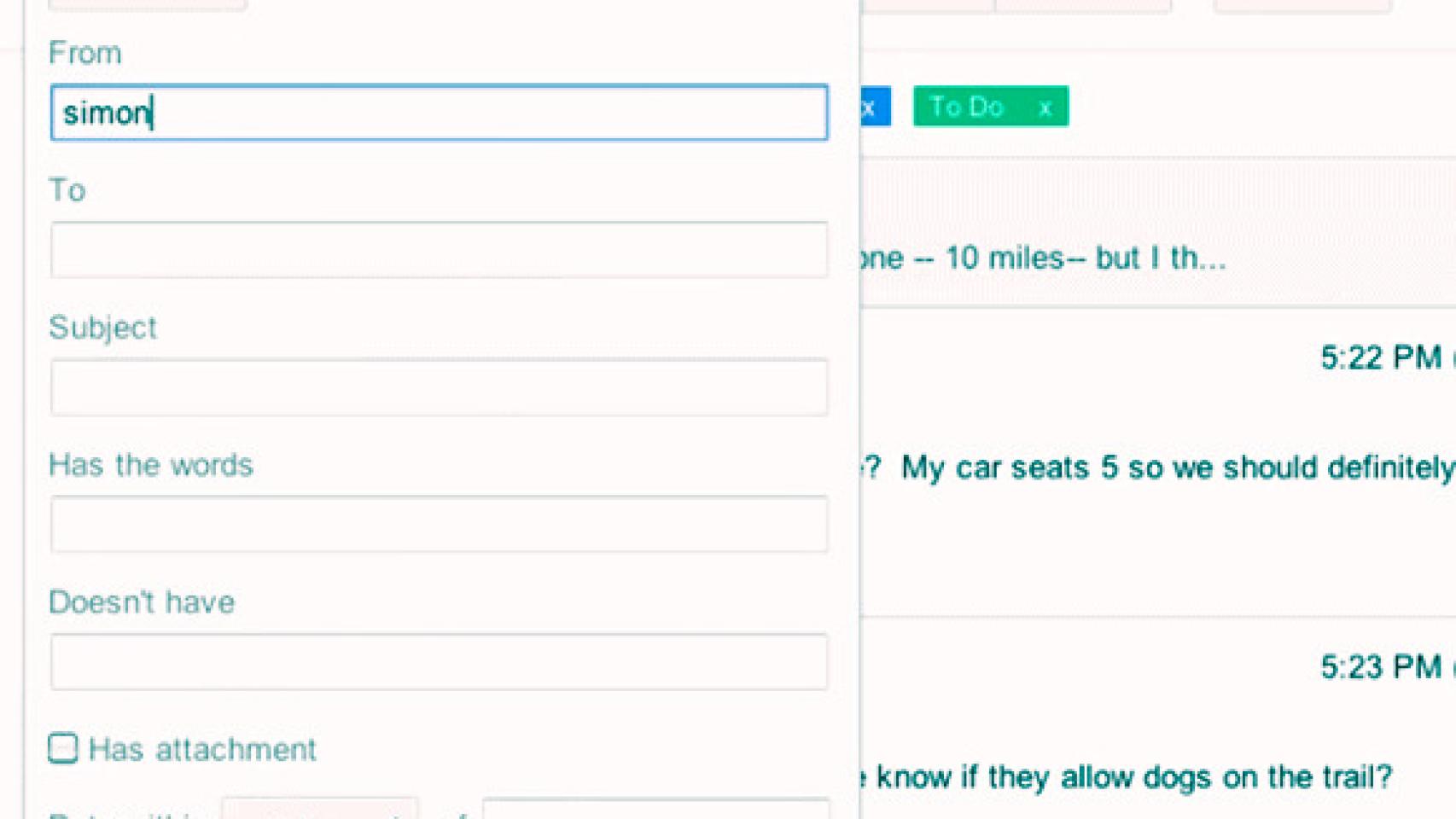Click the Has attachment label text
The image size is (1456, 819).
(x=202, y=749)
